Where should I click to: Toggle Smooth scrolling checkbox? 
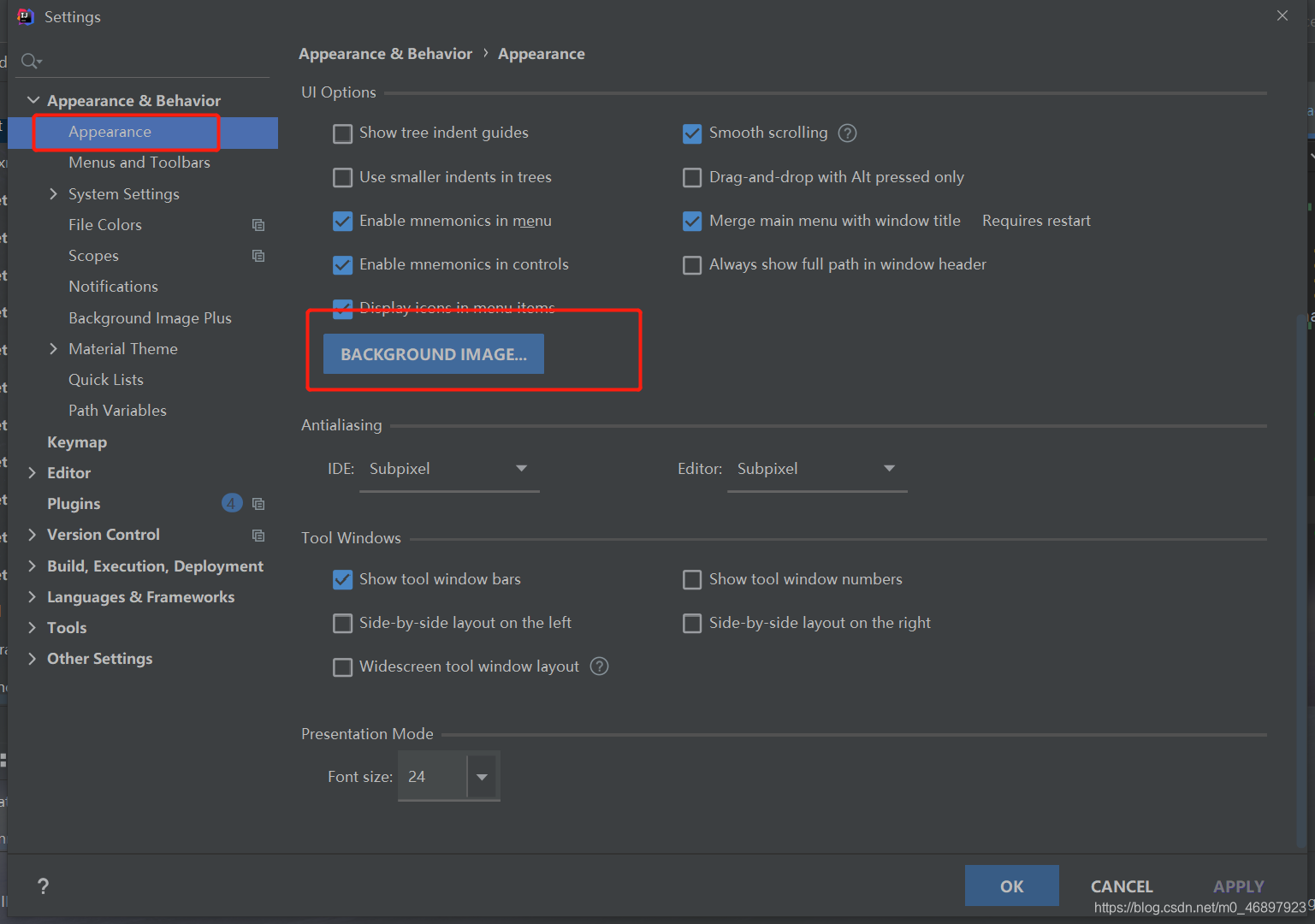pyautogui.click(x=692, y=133)
